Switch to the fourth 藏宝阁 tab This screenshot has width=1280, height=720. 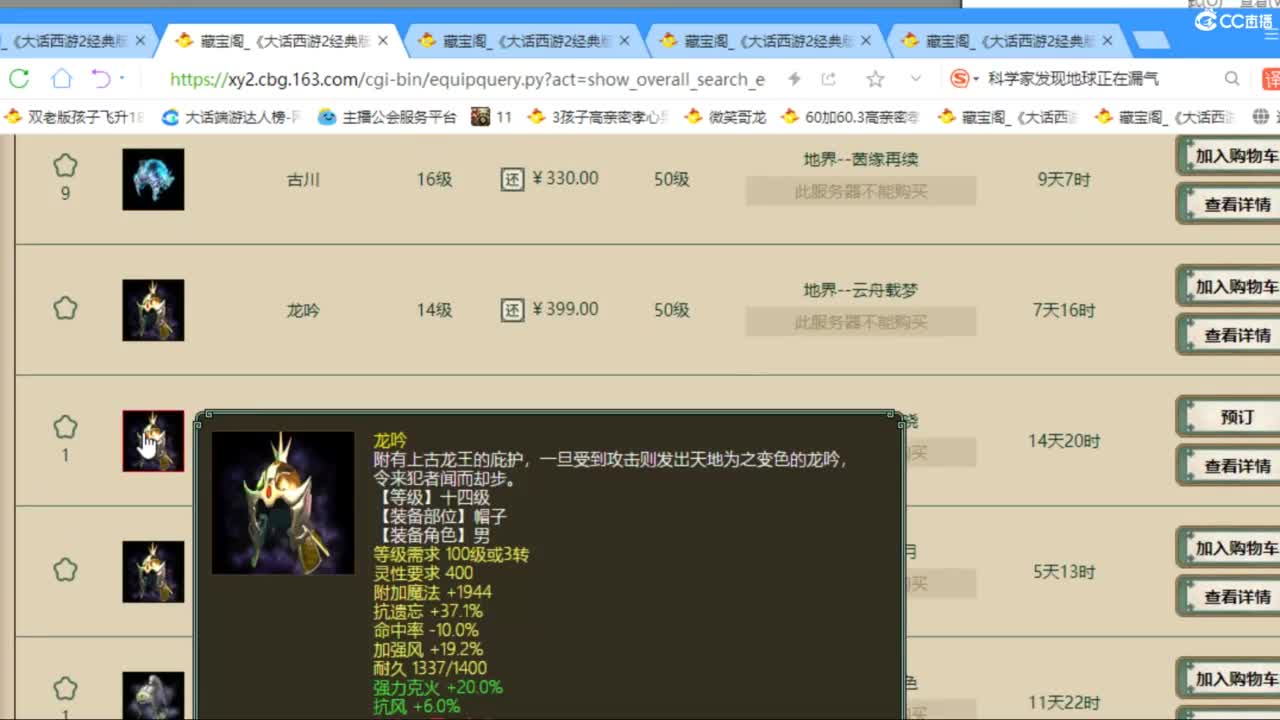point(767,41)
